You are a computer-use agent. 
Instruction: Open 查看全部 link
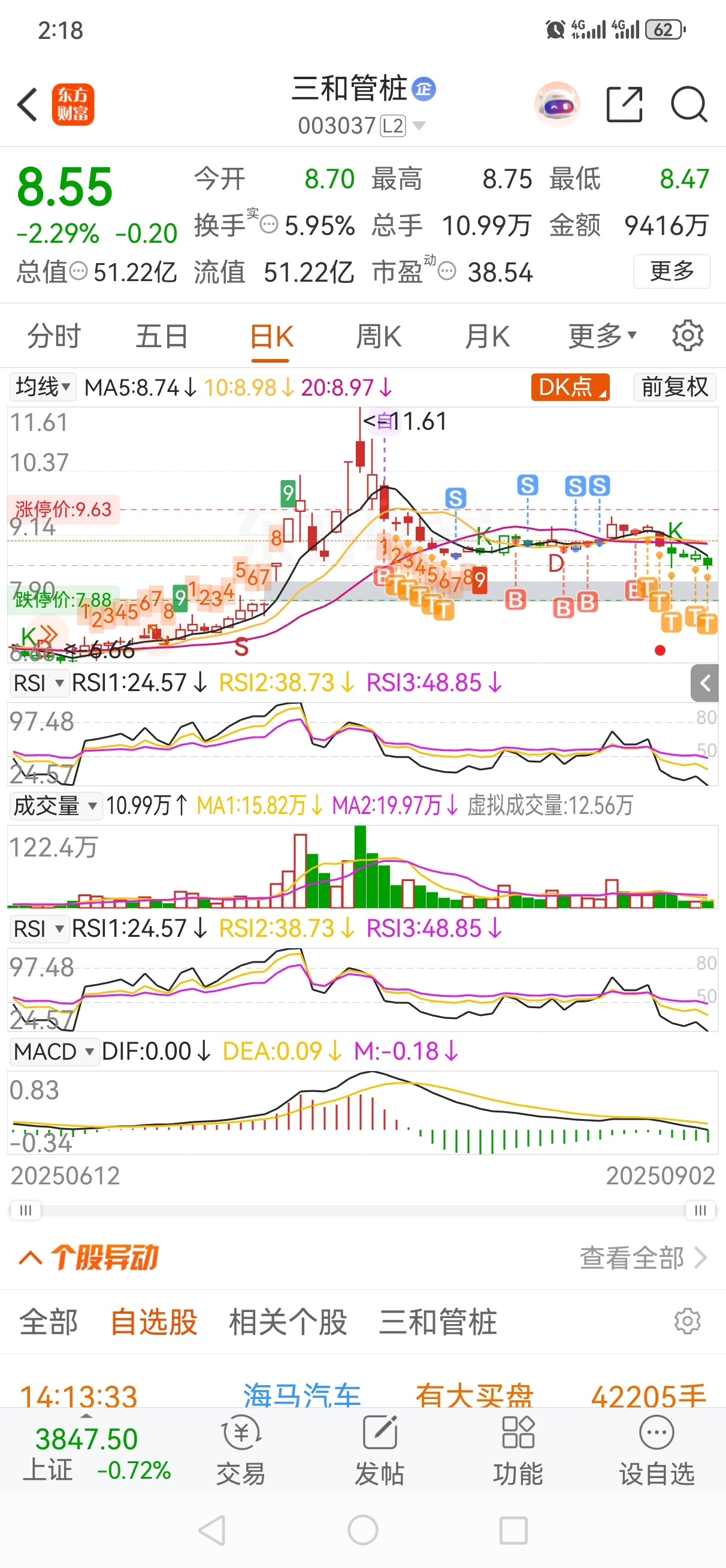point(643,1258)
